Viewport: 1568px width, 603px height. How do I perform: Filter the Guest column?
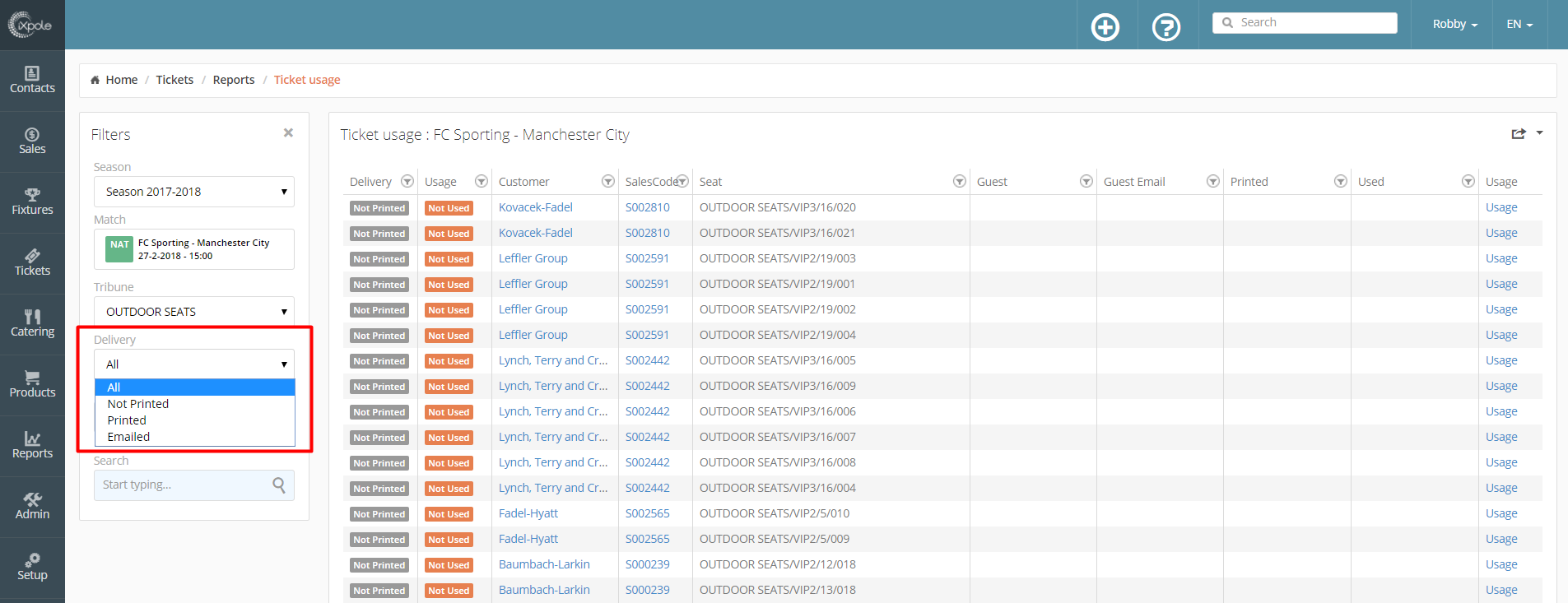(x=1086, y=181)
